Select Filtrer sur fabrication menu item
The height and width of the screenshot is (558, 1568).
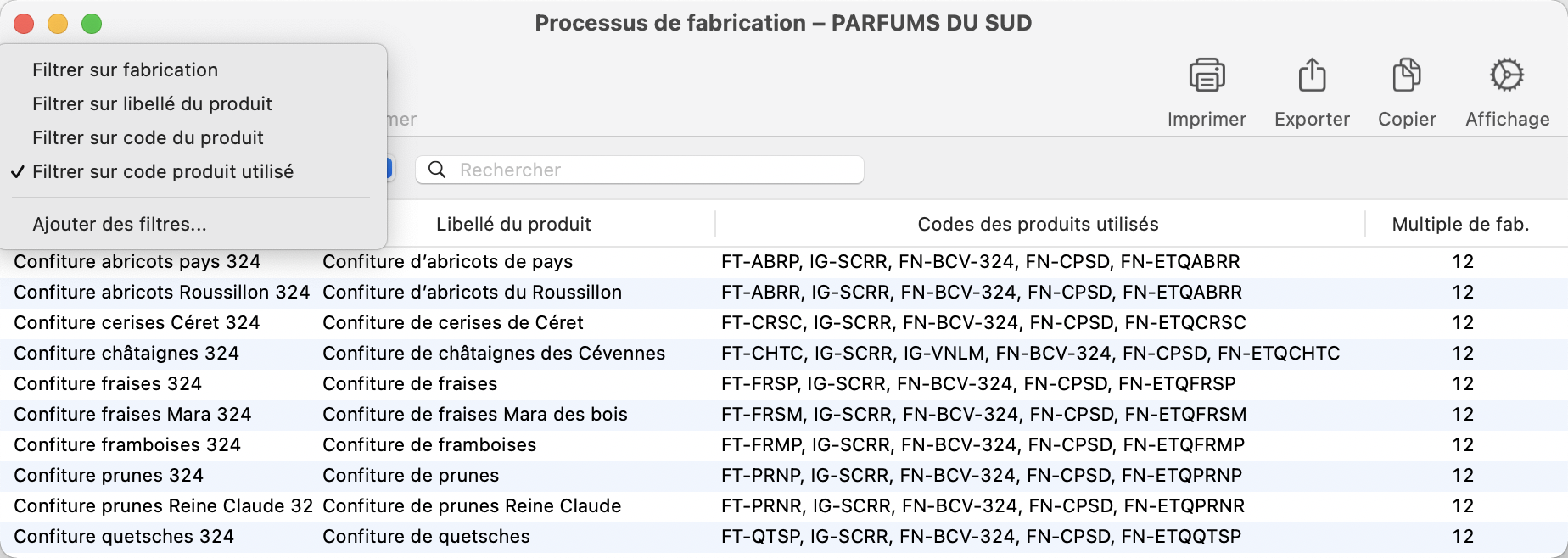[125, 70]
